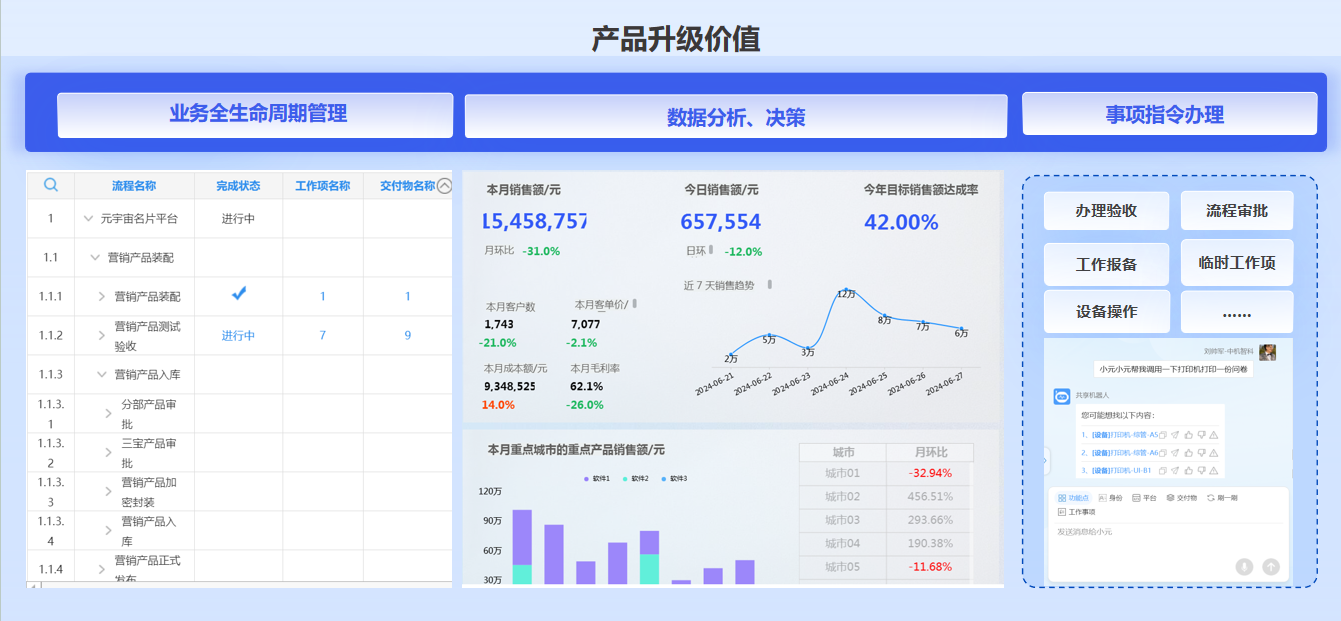
Task: Click the microphone voice input icon
Action: pyautogui.click(x=1244, y=567)
